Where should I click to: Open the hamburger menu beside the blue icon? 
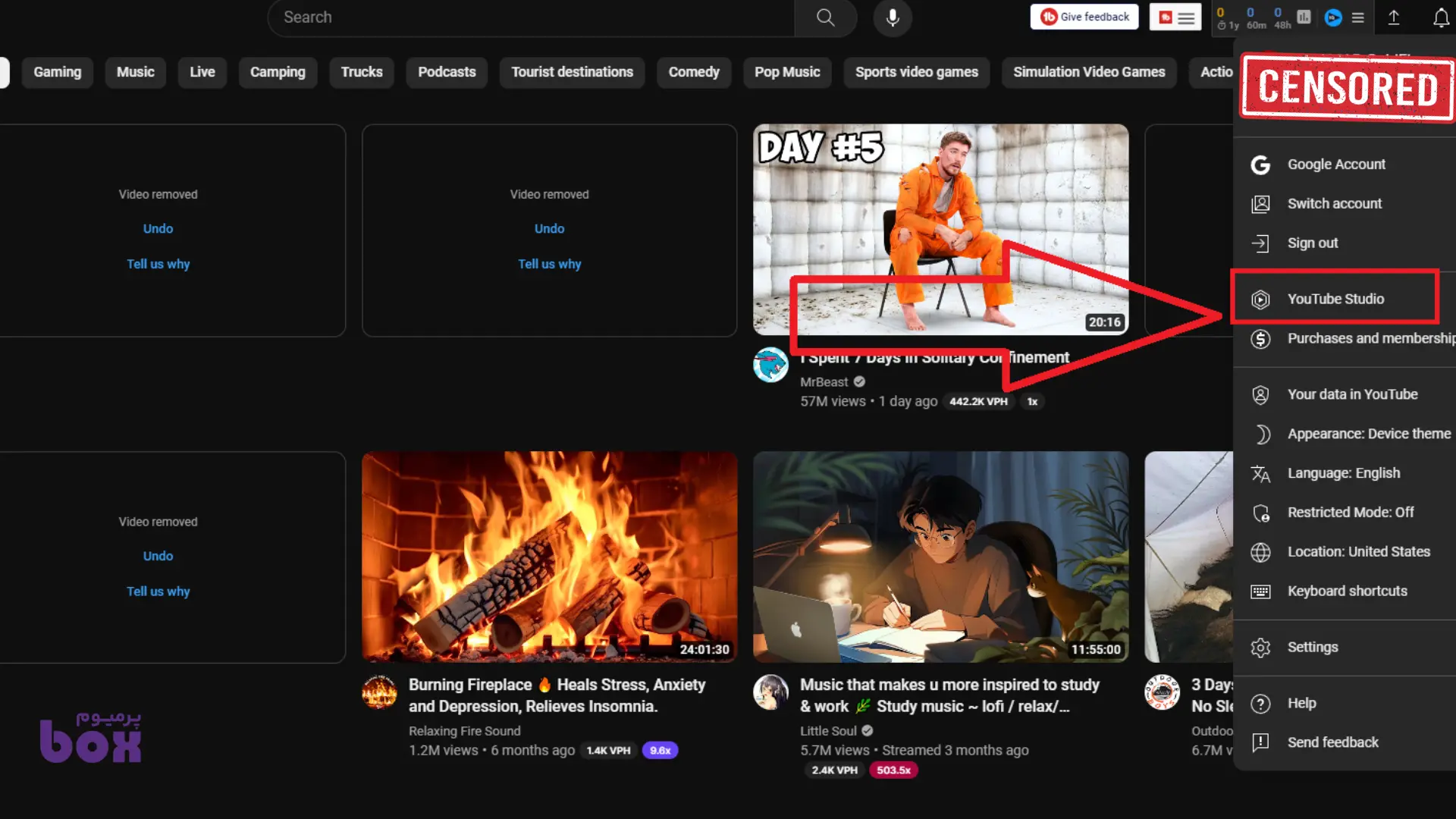tap(1358, 17)
